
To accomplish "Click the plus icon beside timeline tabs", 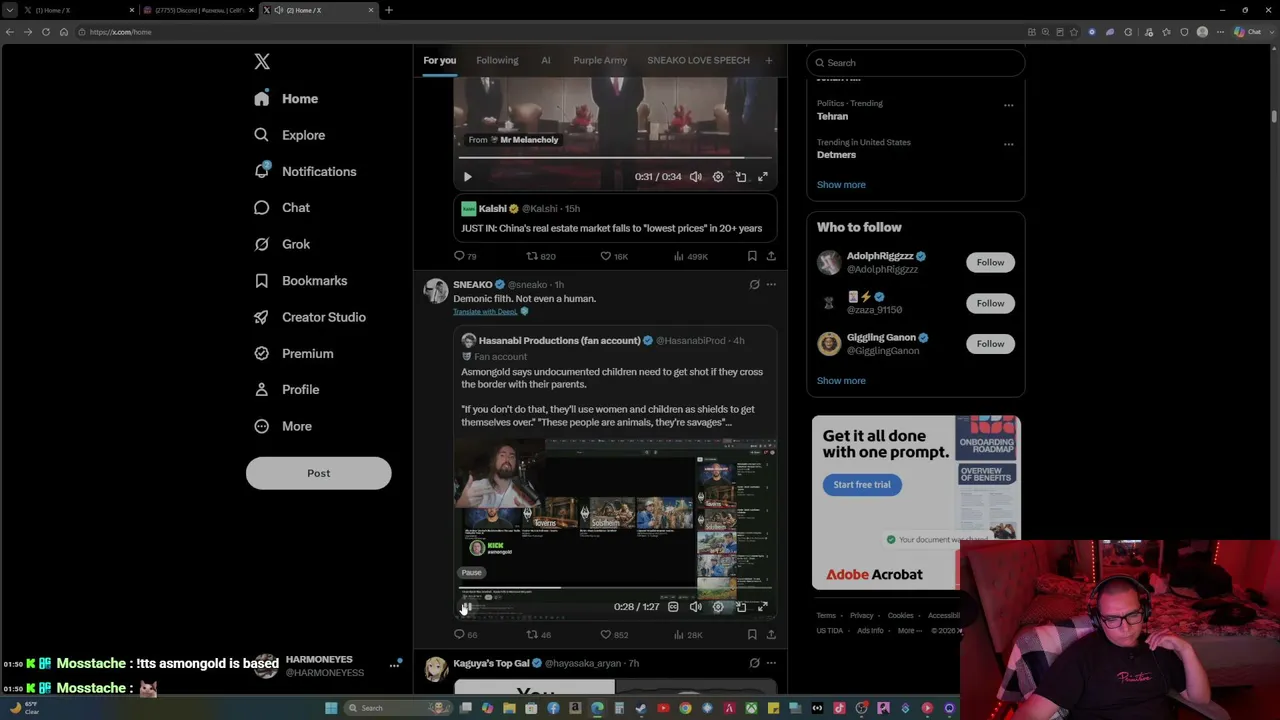I will pyautogui.click(x=769, y=60).
